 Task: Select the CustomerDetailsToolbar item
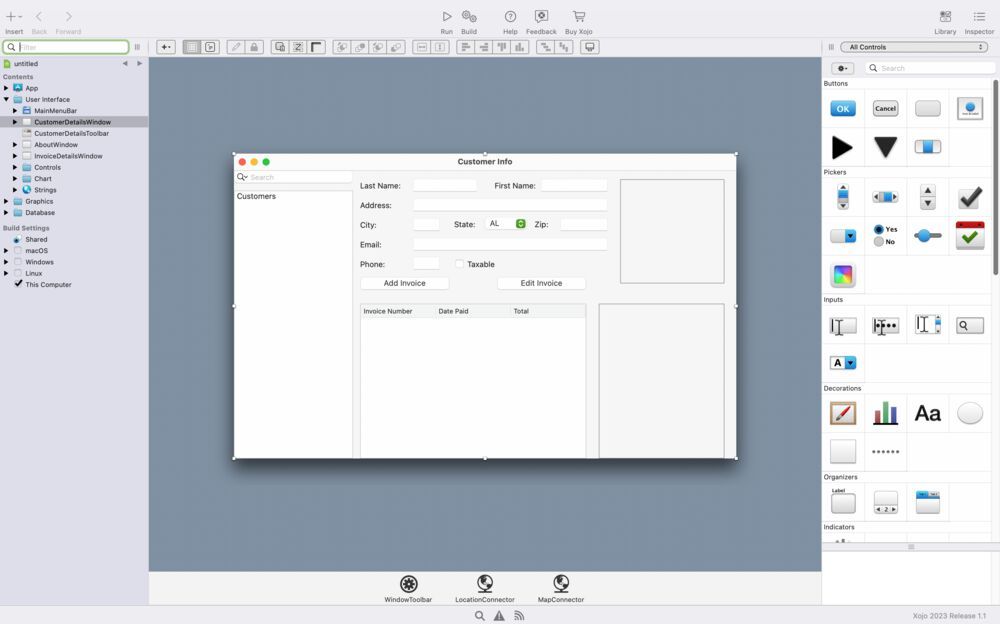[x=71, y=133]
